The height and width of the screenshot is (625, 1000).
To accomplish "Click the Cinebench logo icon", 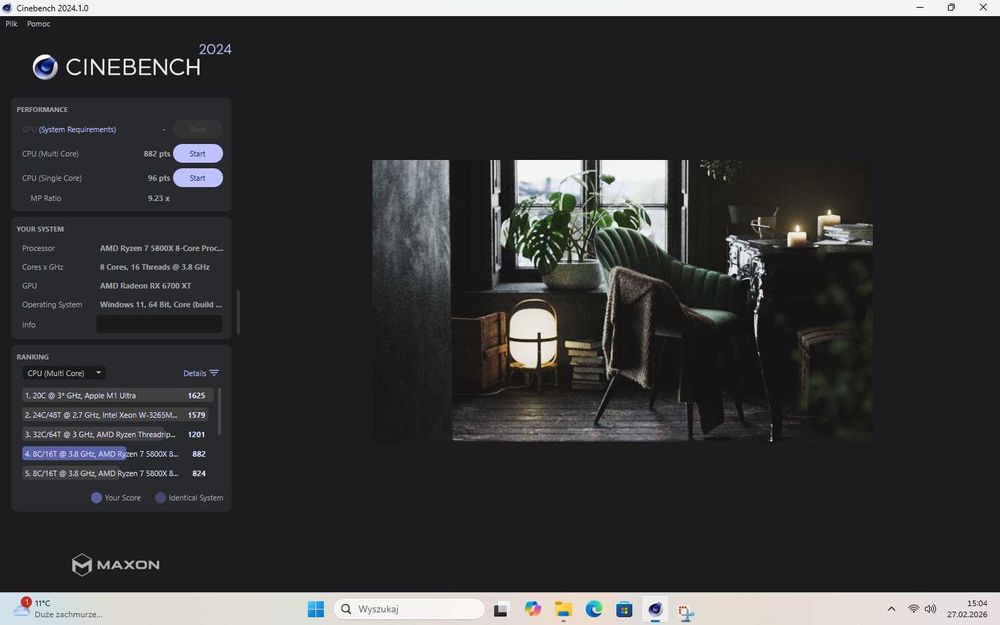I will pyautogui.click(x=45, y=67).
